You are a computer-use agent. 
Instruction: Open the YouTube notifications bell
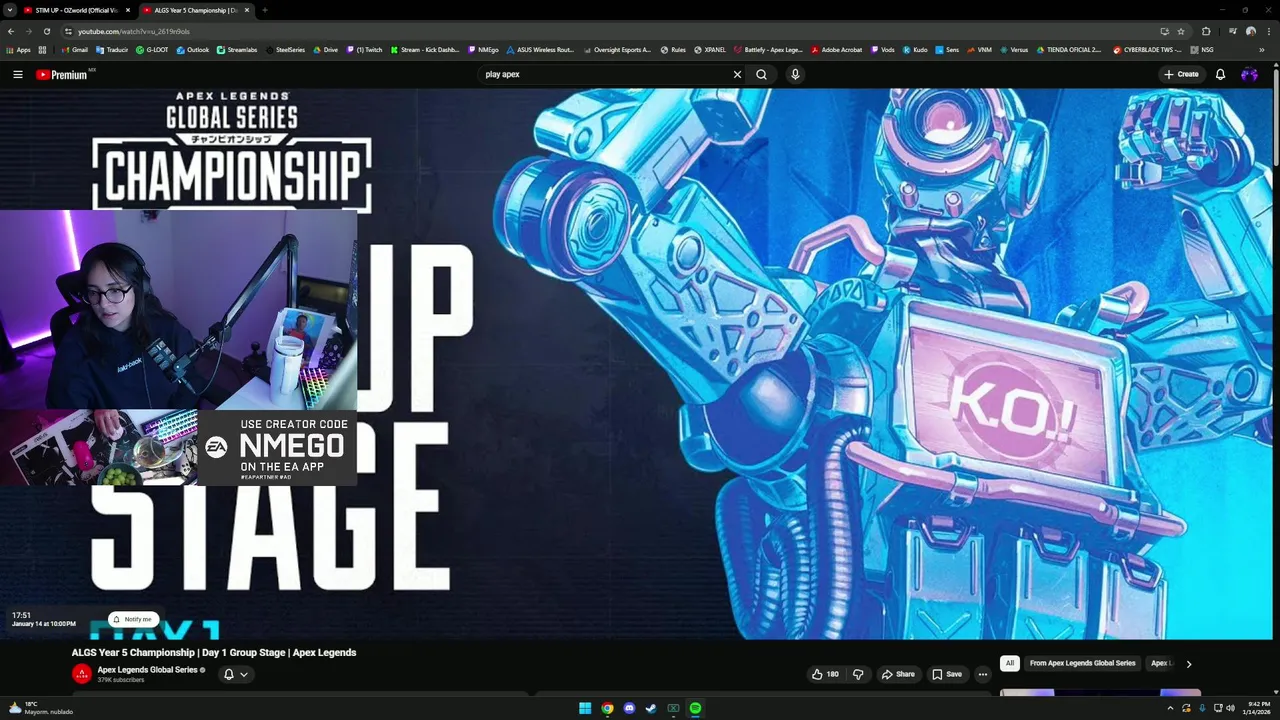coord(1220,74)
